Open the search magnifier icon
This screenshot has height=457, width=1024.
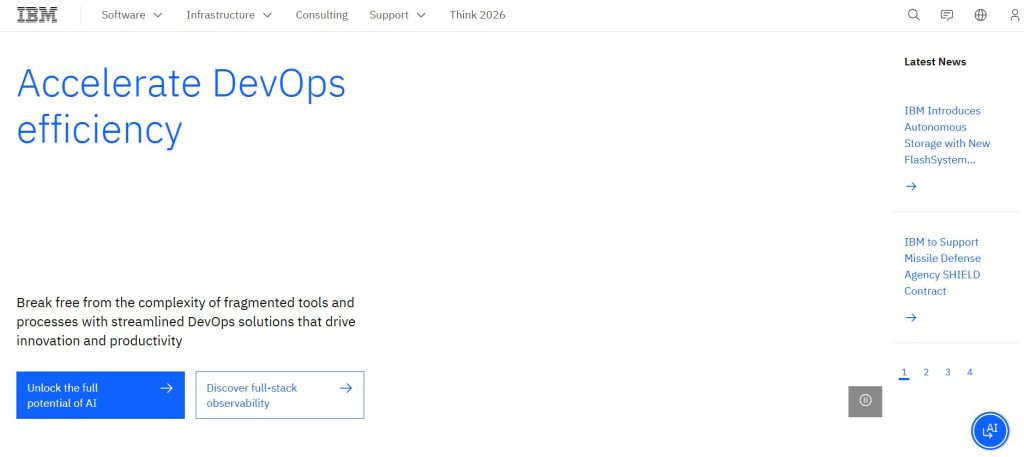[x=913, y=15]
